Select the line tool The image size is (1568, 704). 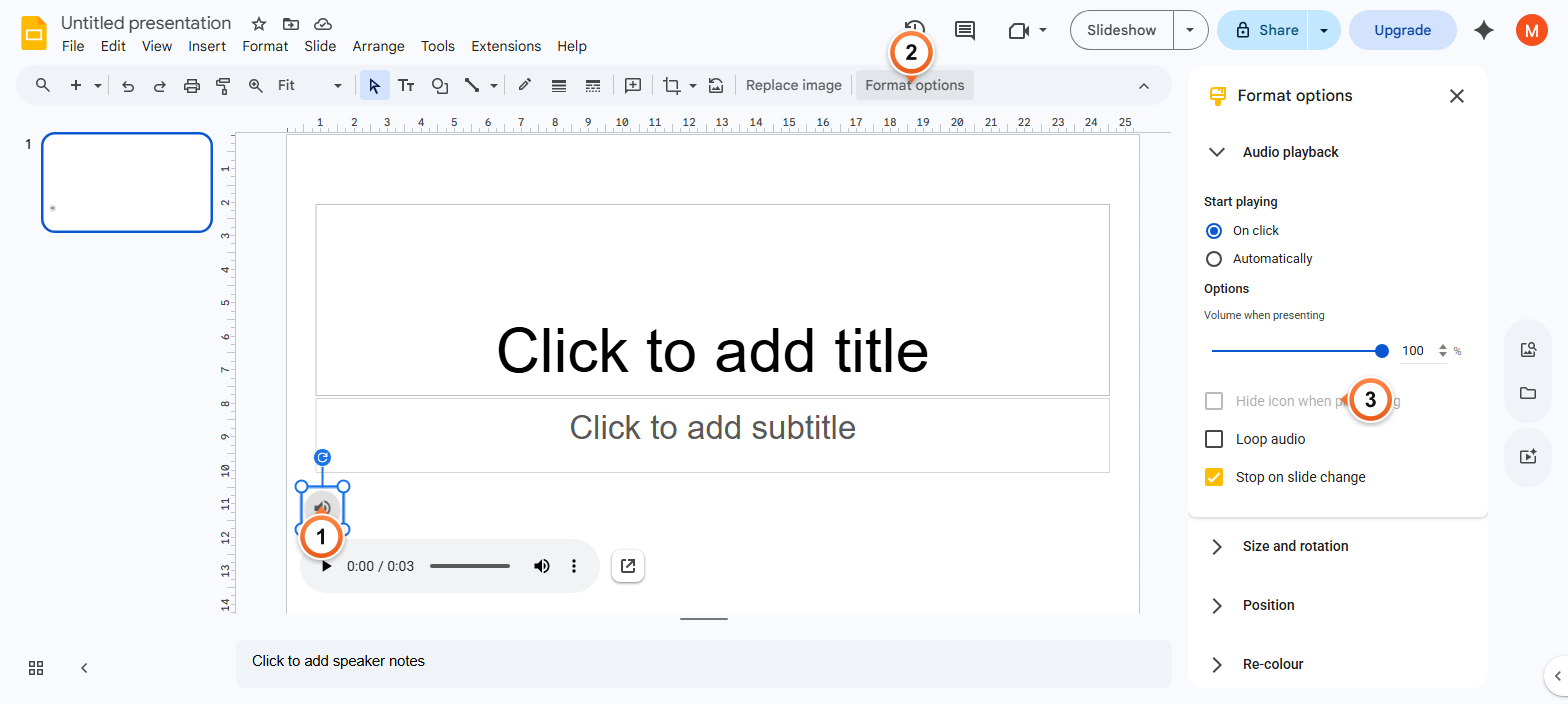click(x=472, y=86)
